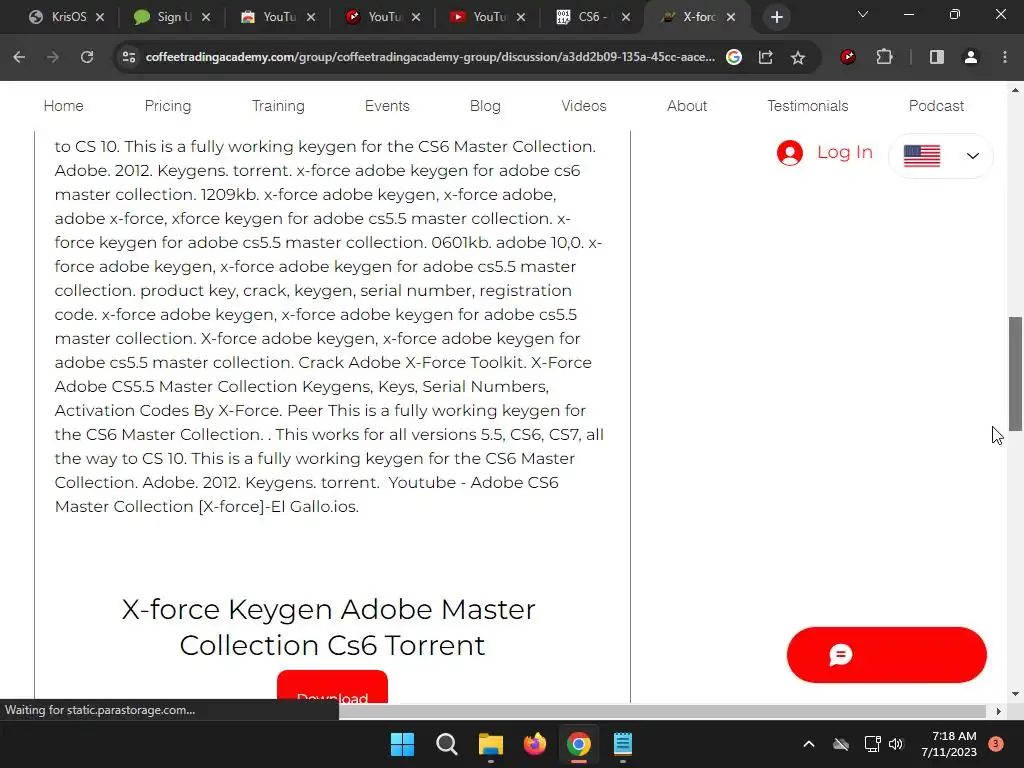
Task: Expand the tab search chevron
Action: click(x=863, y=14)
